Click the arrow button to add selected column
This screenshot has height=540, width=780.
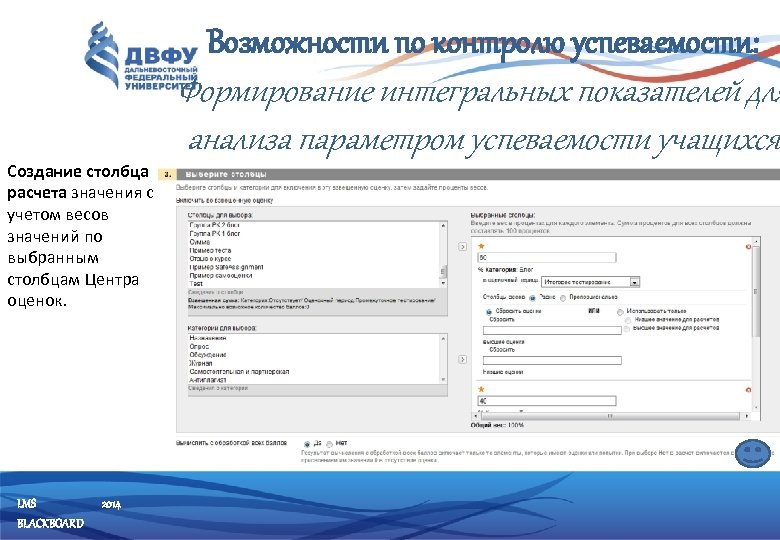462,247
